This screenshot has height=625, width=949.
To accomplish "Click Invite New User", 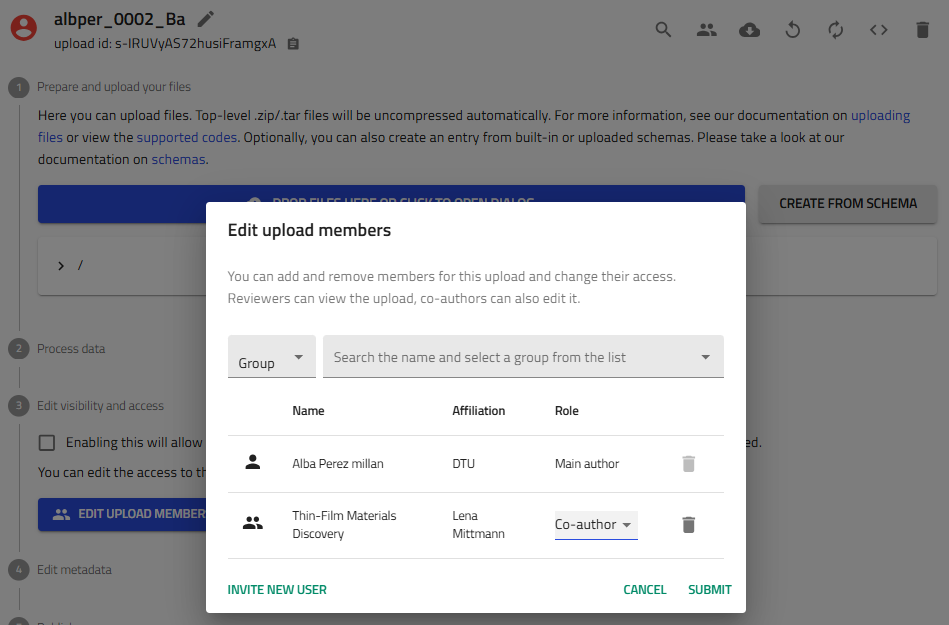I will click(x=277, y=589).
